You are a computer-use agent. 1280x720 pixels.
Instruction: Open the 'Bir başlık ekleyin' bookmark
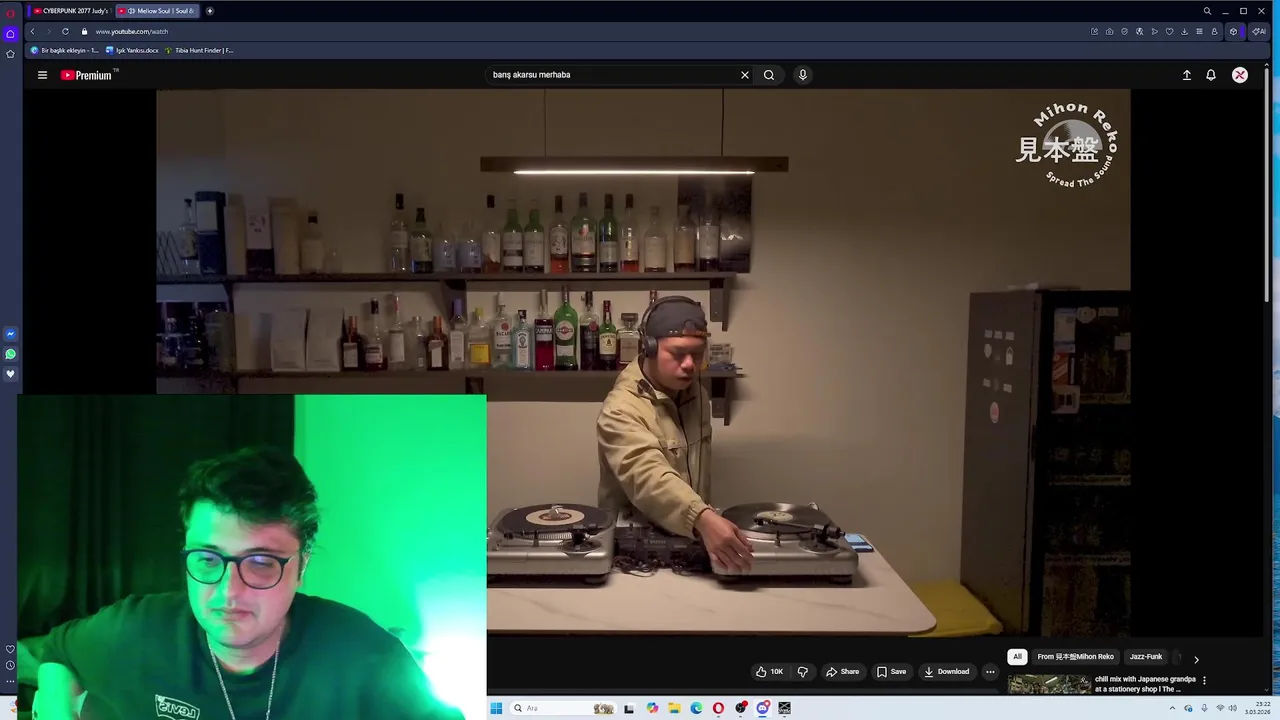[x=65, y=50]
